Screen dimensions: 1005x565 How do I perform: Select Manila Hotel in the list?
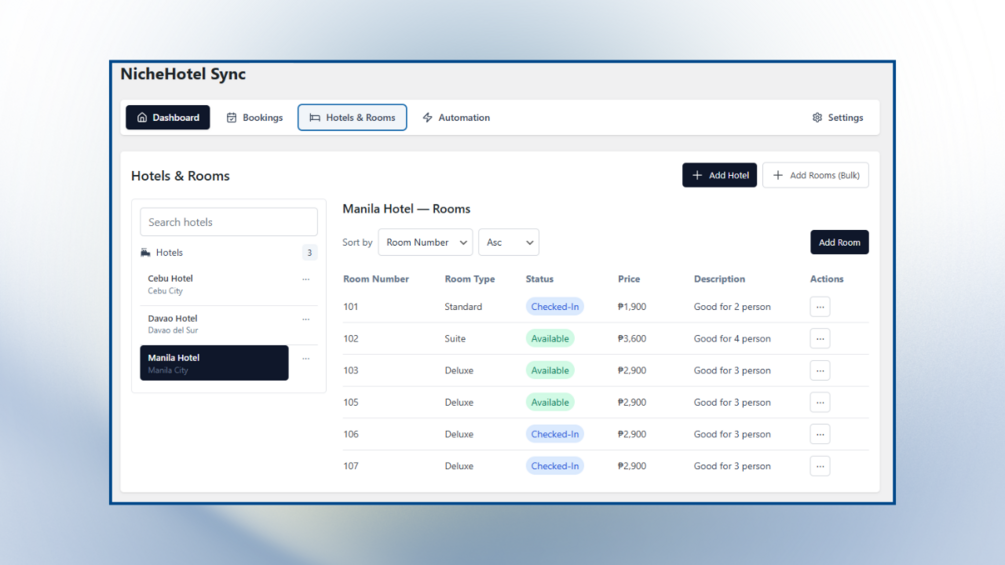tap(214, 363)
